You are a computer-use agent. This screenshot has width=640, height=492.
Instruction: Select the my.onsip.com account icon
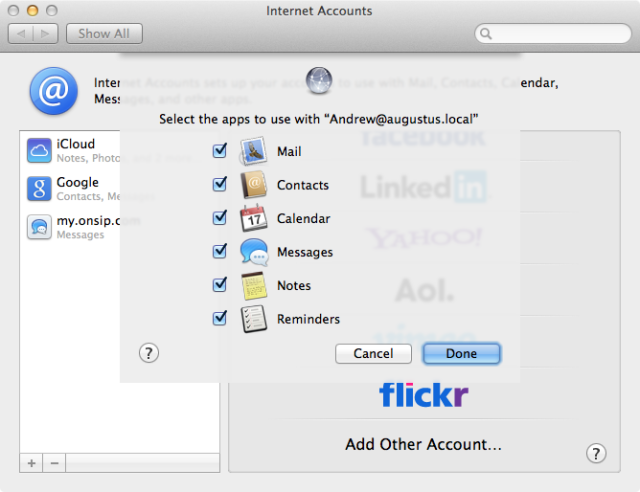point(39,227)
